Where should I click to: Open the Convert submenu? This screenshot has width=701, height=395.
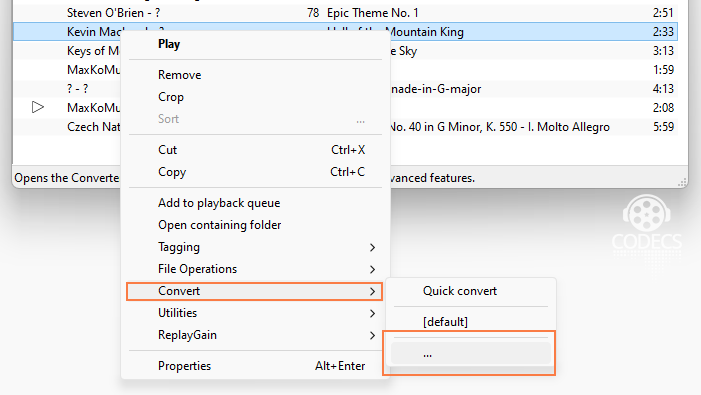pyautogui.click(x=255, y=291)
